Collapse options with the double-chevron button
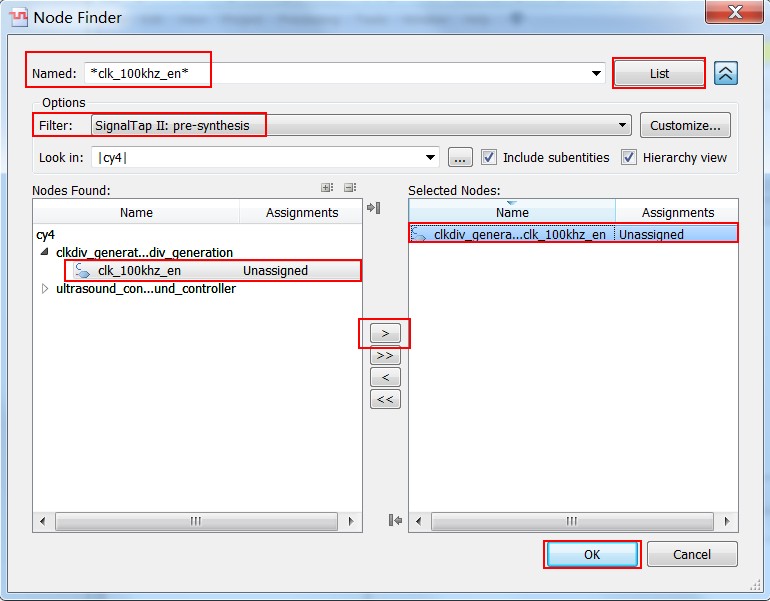Viewport: 770px width, 601px height. click(x=725, y=74)
